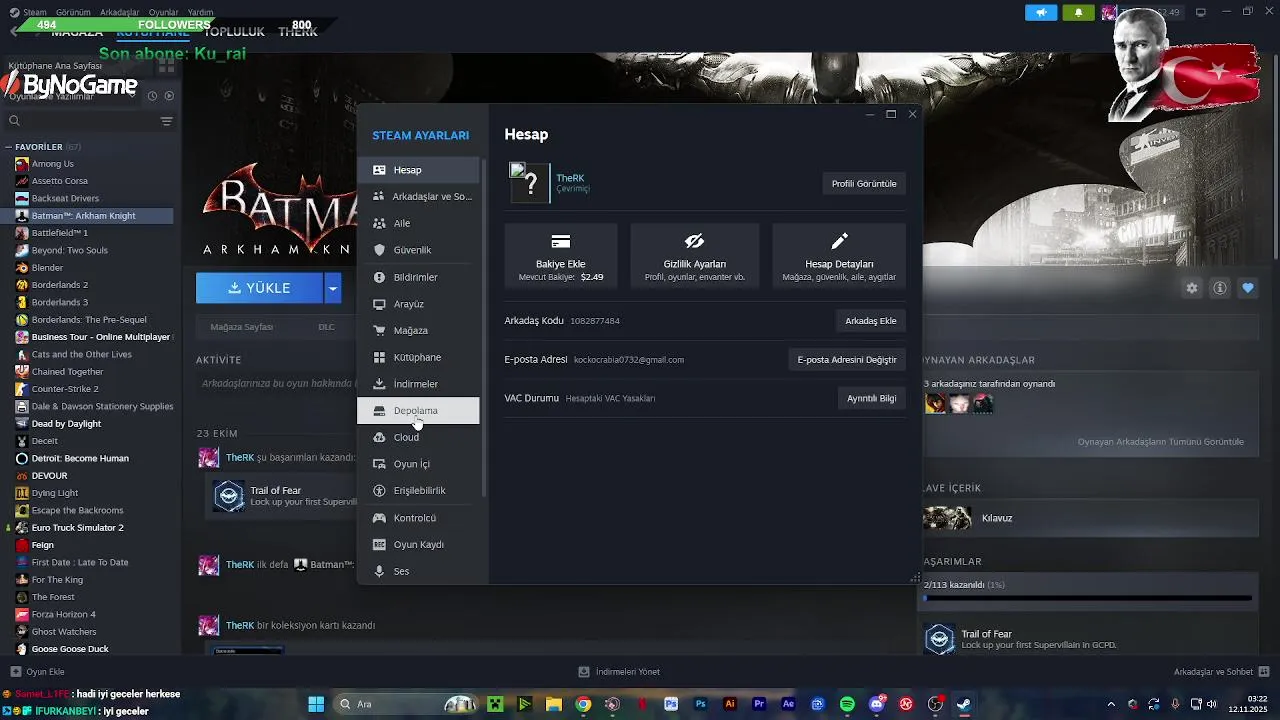Open Photoshop from taskbar
This screenshot has width=1280, height=720.
click(x=700, y=704)
